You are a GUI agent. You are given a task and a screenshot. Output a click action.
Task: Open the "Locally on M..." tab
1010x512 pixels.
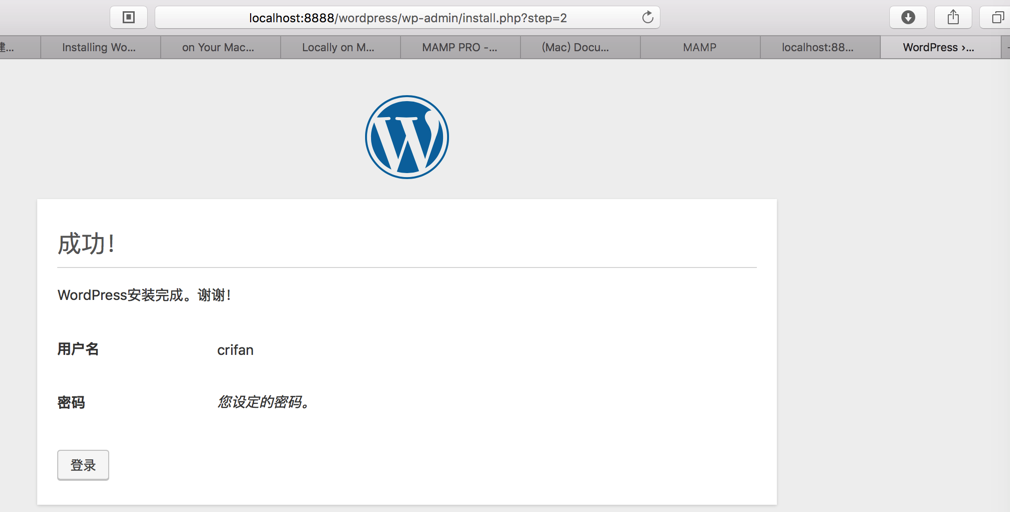click(x=340, y=47)
